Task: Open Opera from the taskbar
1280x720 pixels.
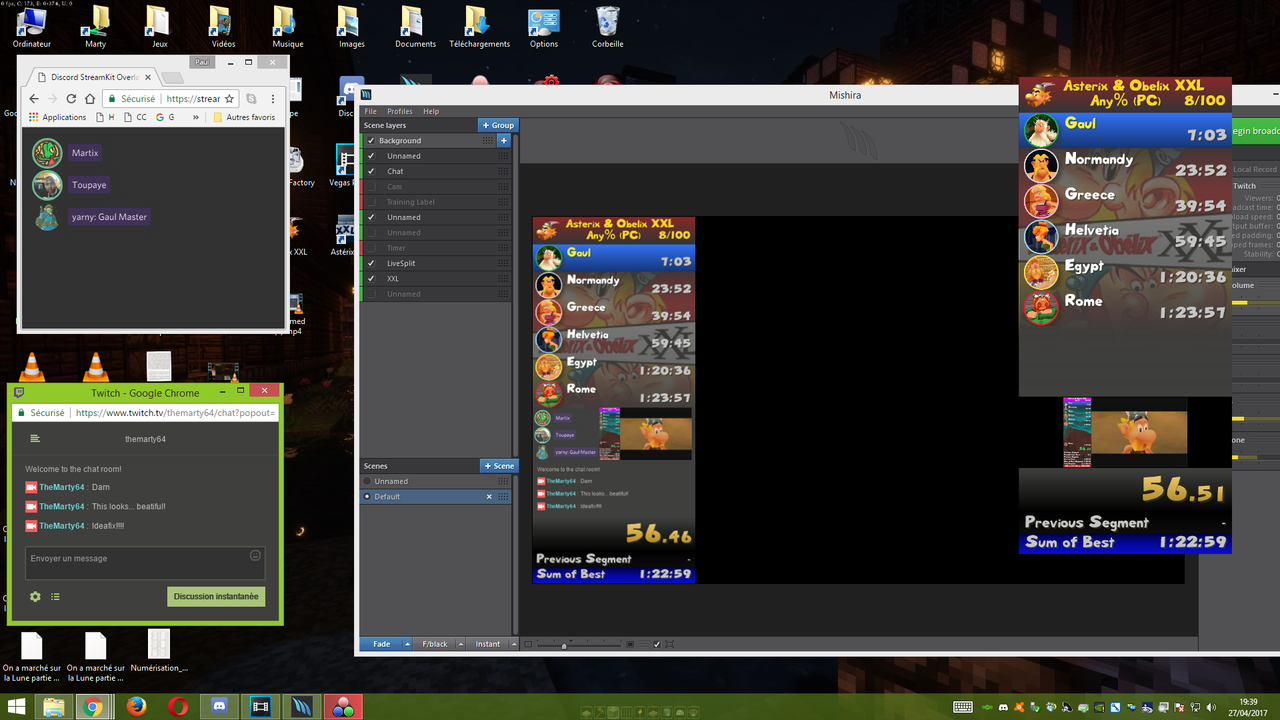Action: [x=177, y=707]
